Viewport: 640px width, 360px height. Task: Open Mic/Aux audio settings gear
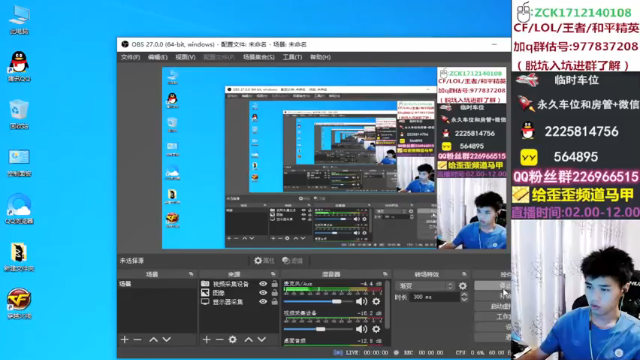(x=376, y=302)
